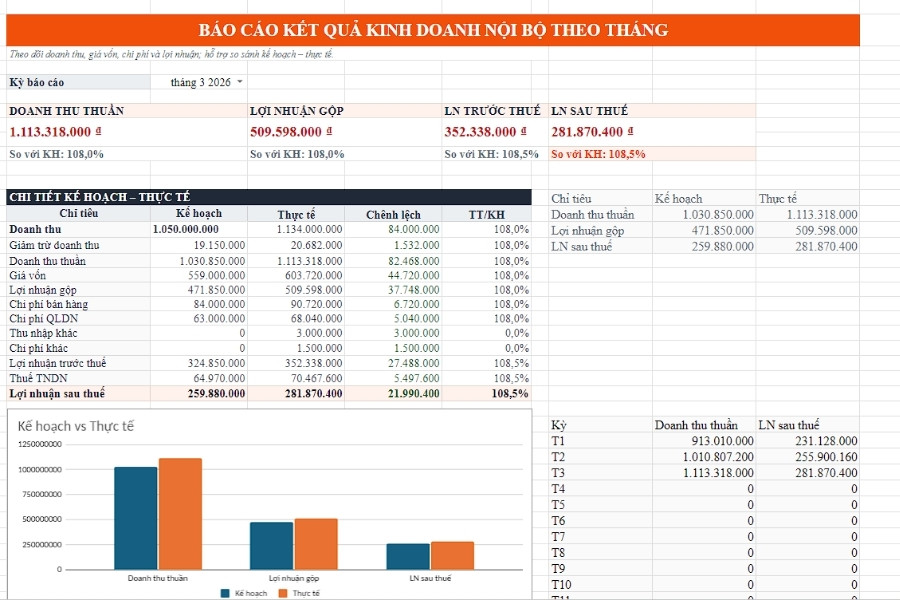
Task: Click the chart title 'Kế hoạch vs Thực tế'
Action: [76, 426]
